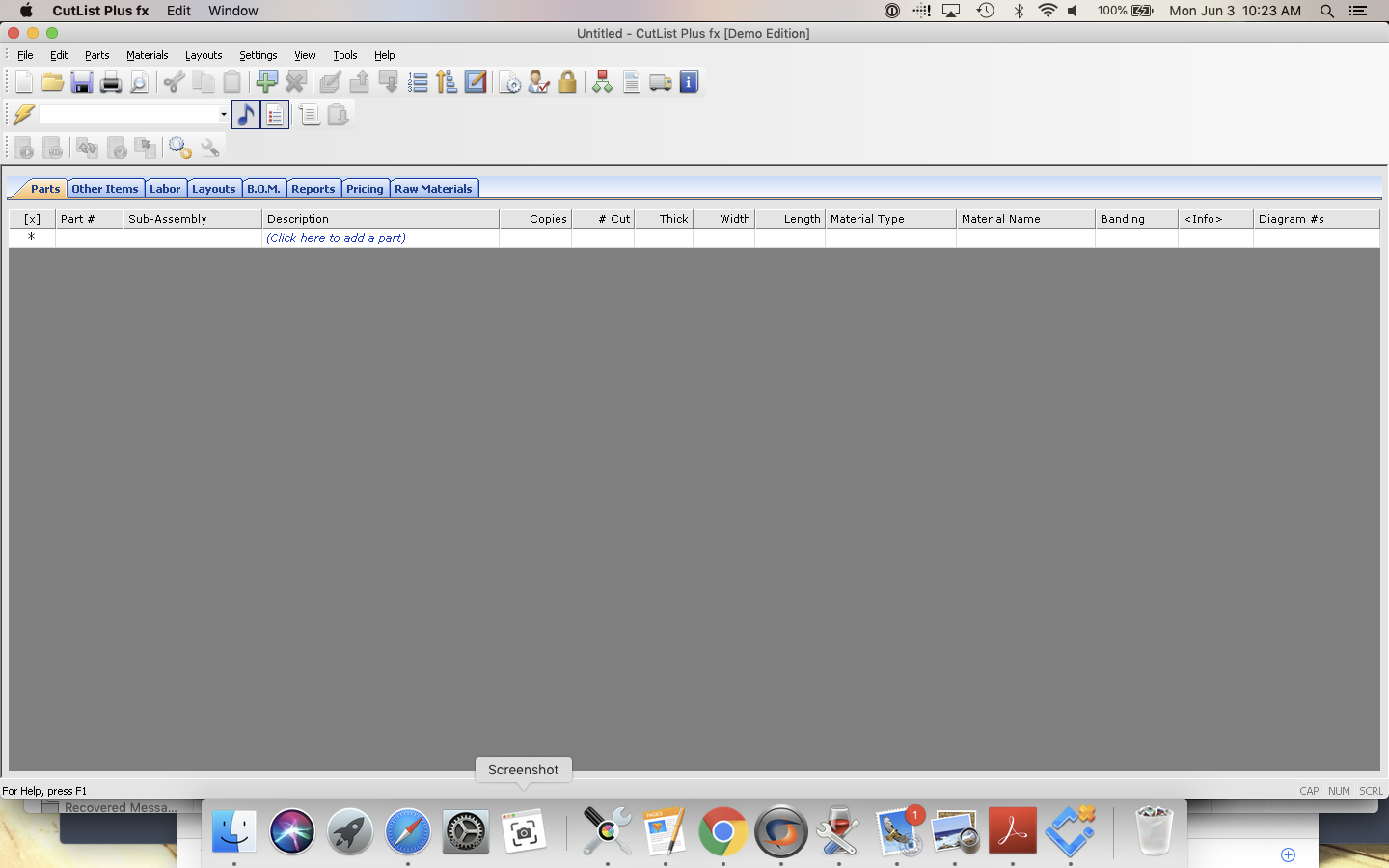This screenshot has width=1389, height=868.
Task: Open the Materials menu
Action: click(x=148, y=55)
